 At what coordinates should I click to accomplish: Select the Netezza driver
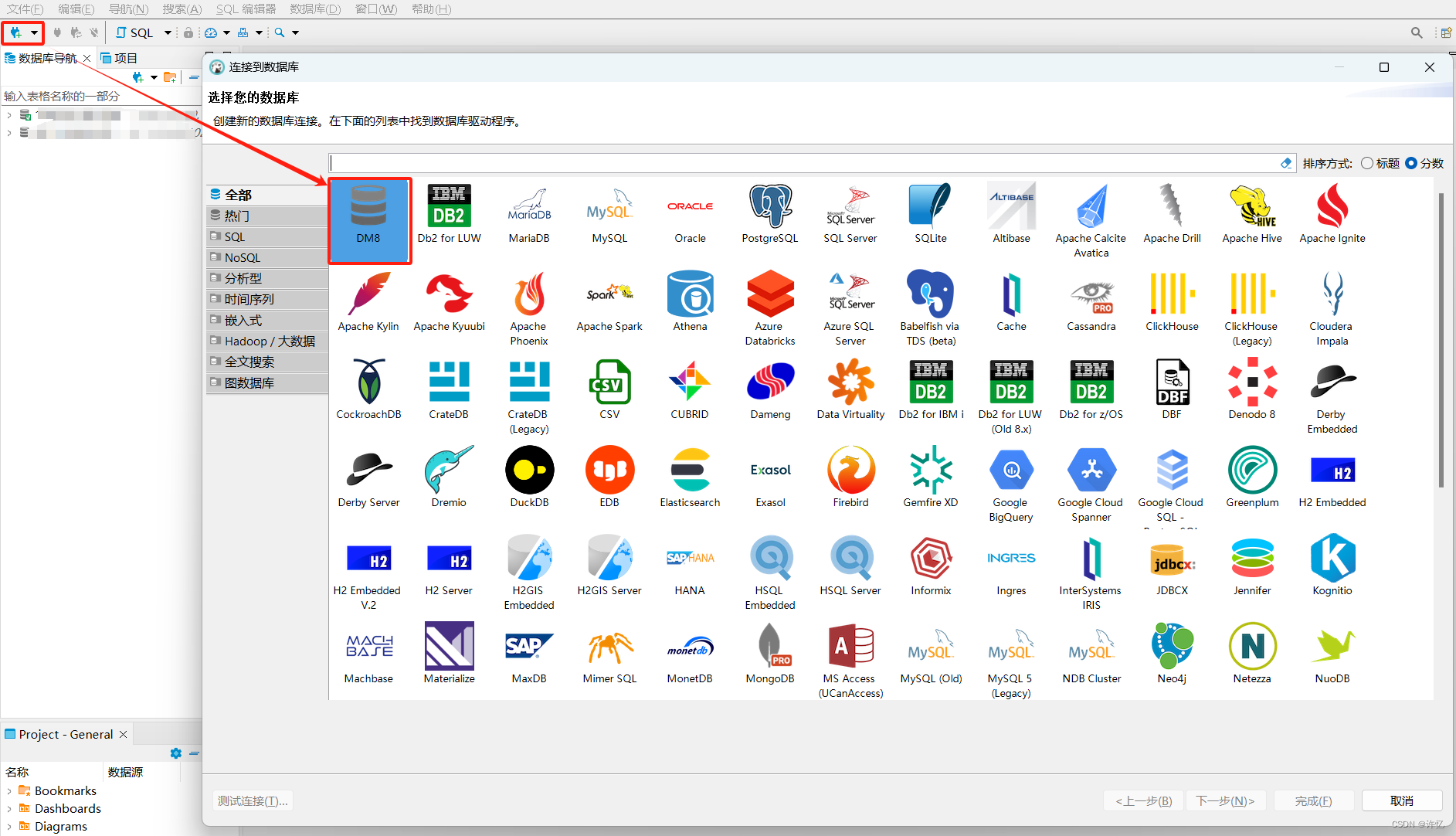[1252, 654]
